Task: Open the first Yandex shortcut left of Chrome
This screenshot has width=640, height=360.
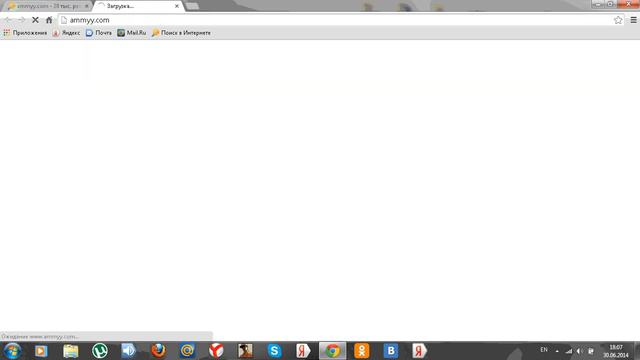Action: (303, 351)
